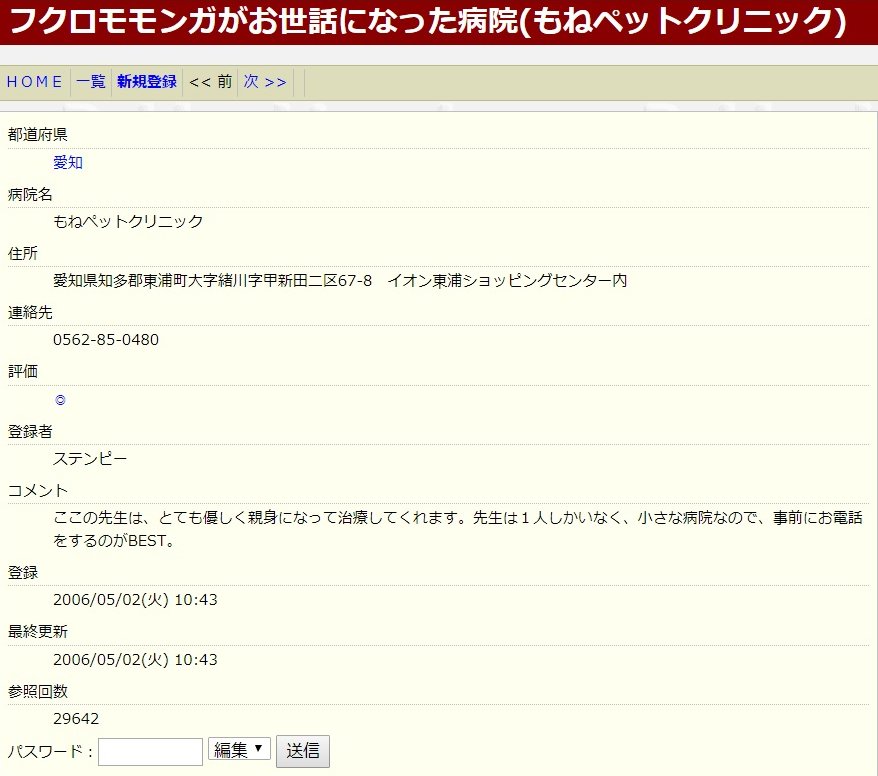This screenshot has height=776, width=878.
Task: Focus the パスワード input field
Action: point(150,751)
